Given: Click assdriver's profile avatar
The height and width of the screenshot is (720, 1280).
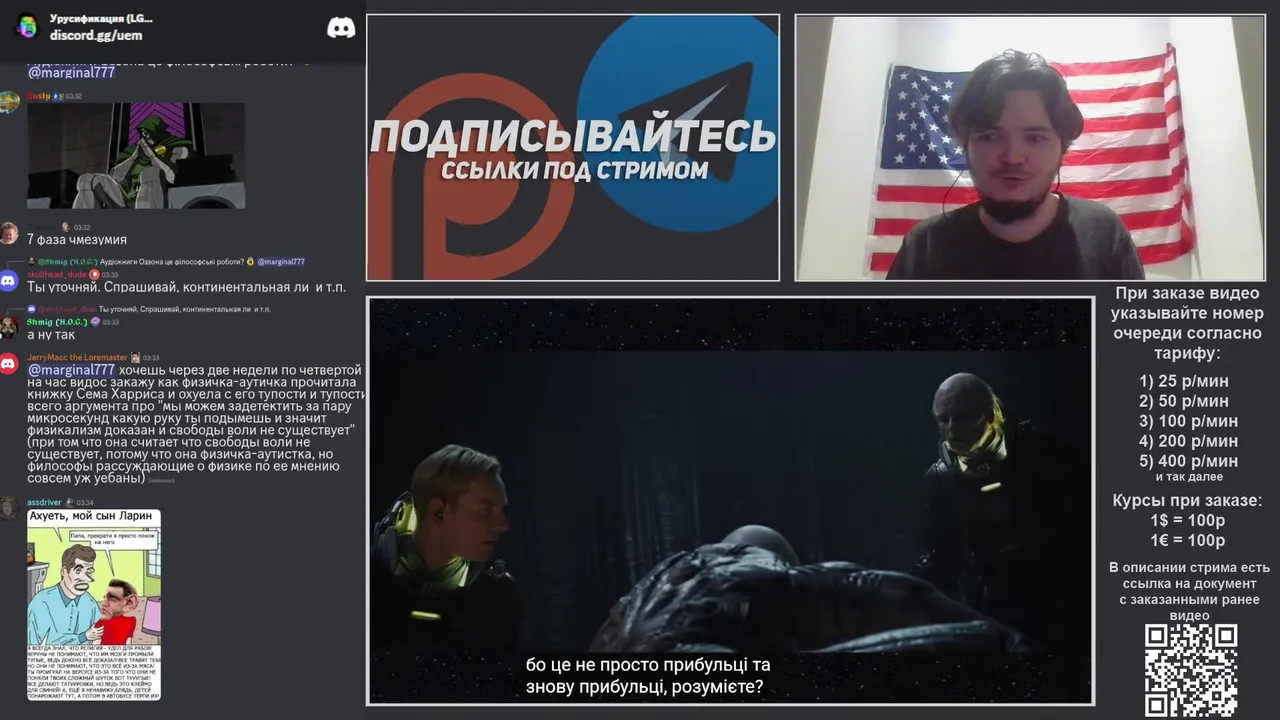Looking at the screenshot, I should [9, 508].
